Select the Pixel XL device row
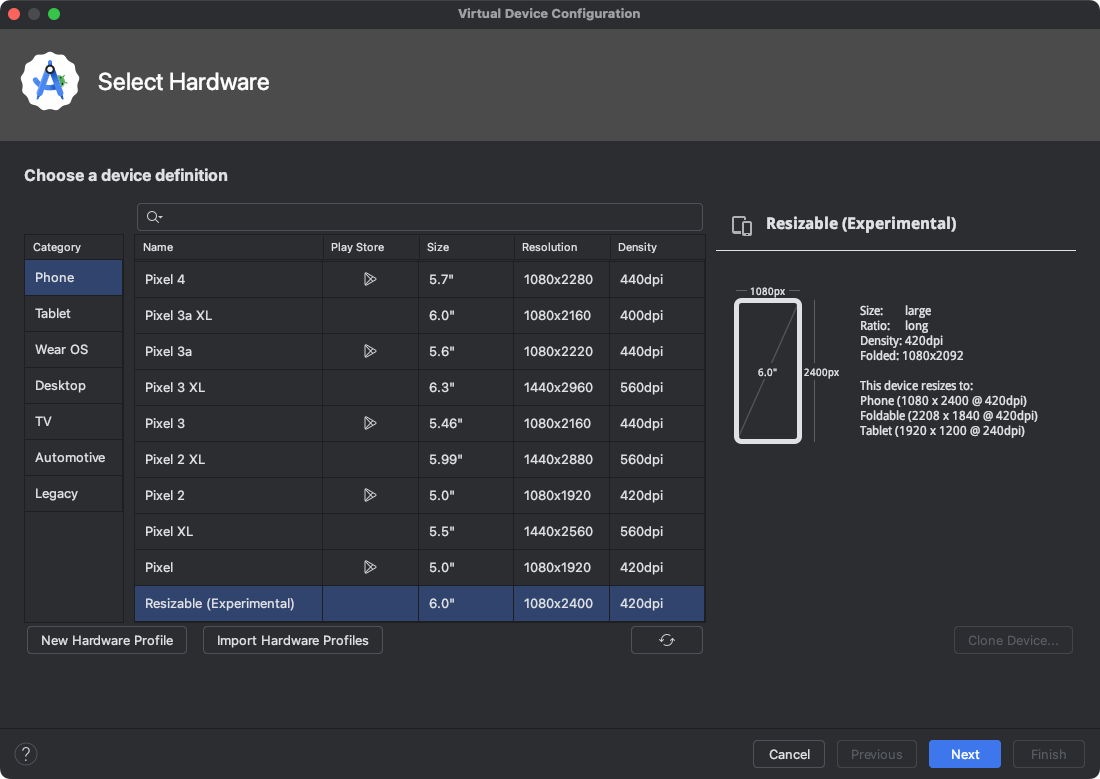Image resolution: width=1100 pixels, height=779 pixels. click(x=228, y=531)
